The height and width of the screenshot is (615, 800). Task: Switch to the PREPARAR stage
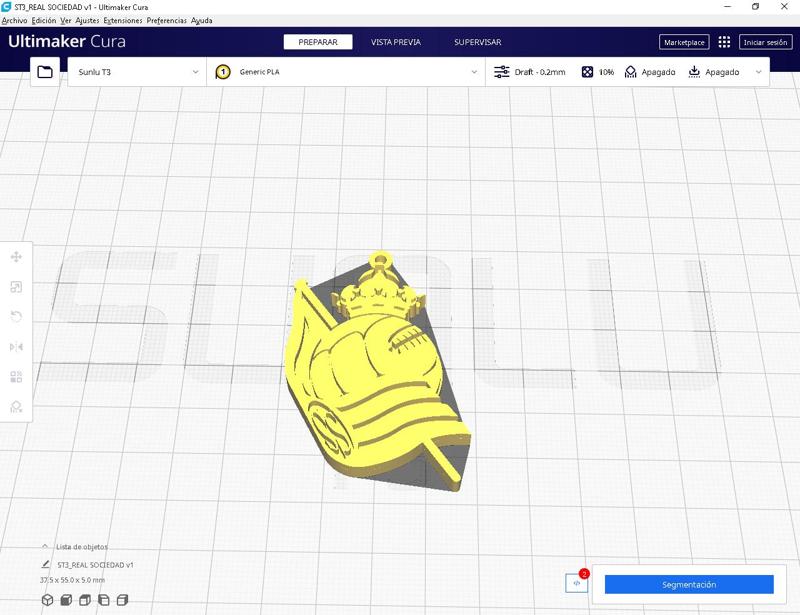318,42
